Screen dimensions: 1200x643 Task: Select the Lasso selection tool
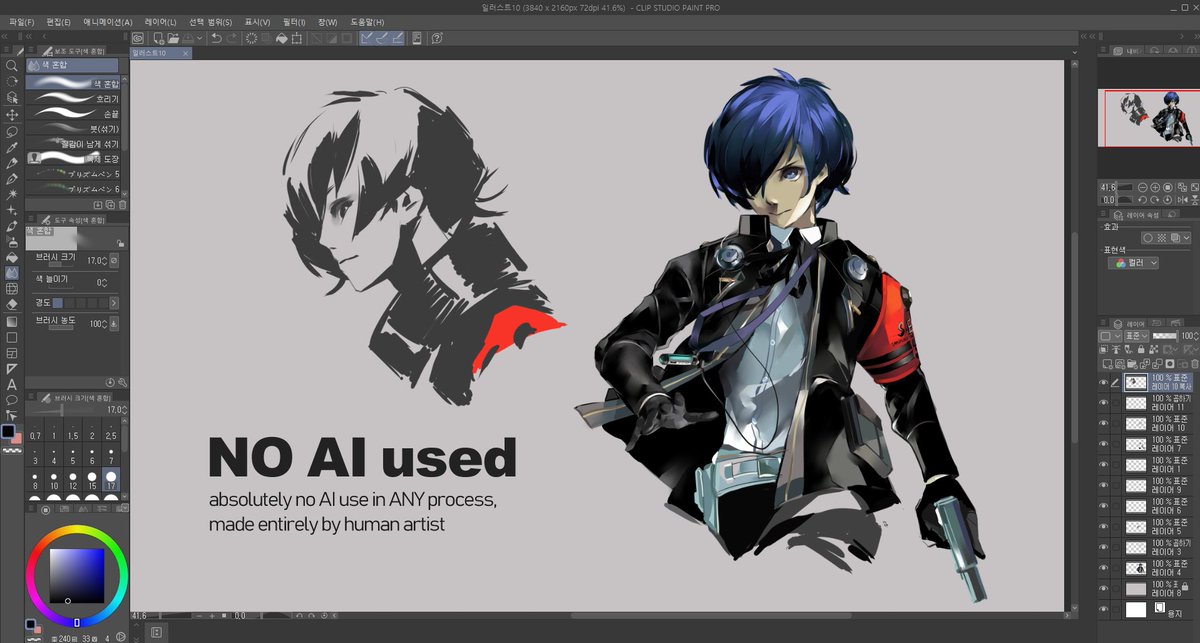pos(12,130)
